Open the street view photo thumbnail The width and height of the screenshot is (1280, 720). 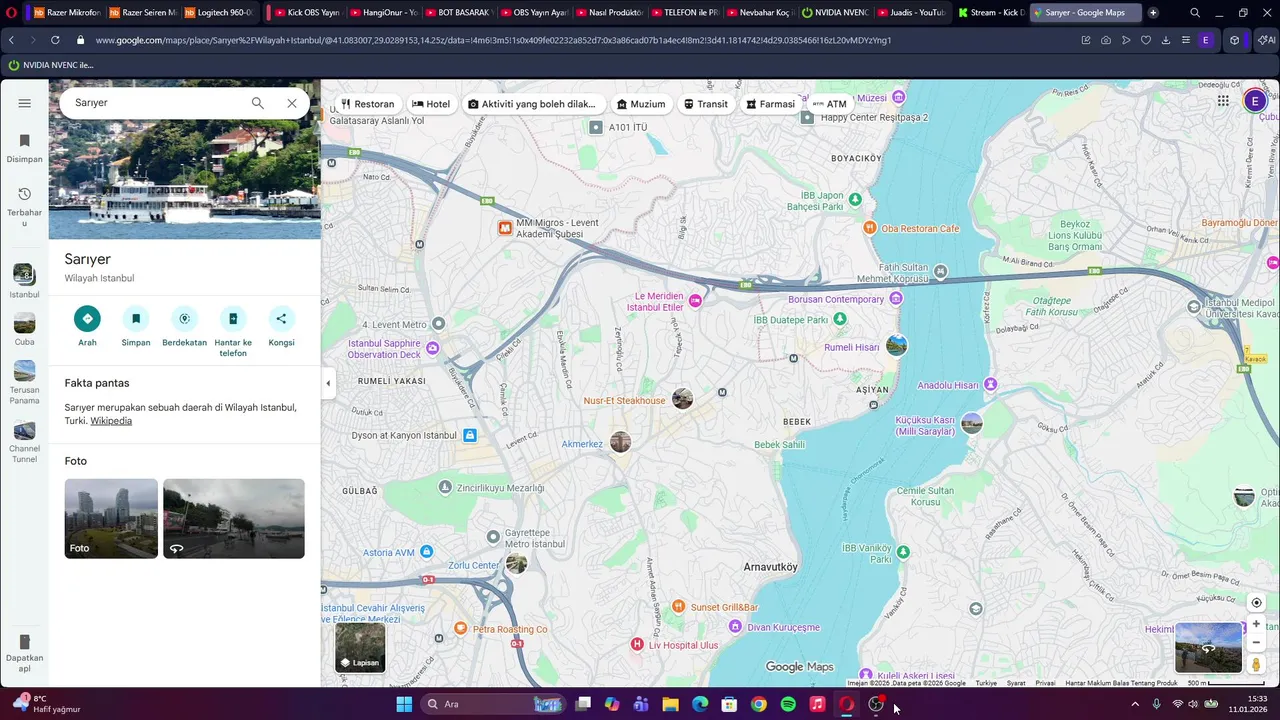coord(234,518)
